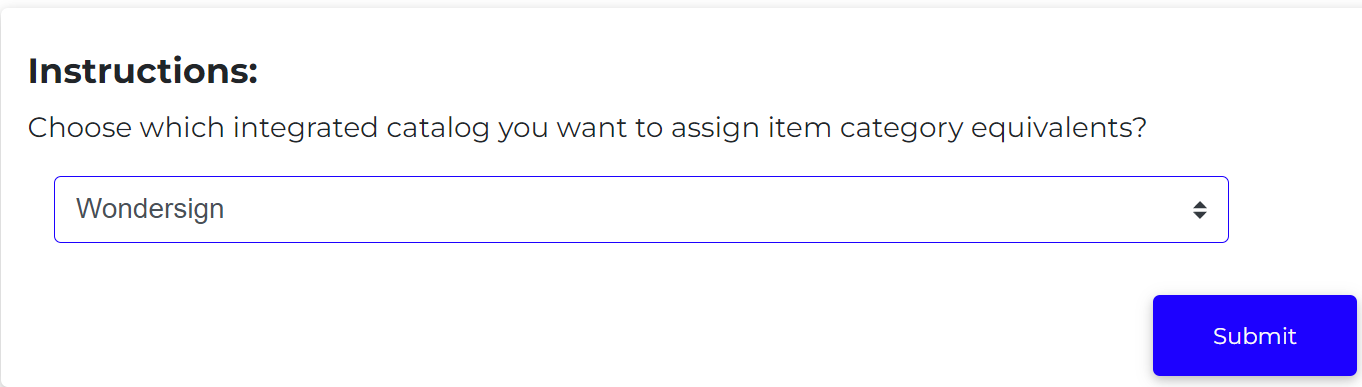The image size is (1362, 387).
Task: Open the list currently showing Wondersign
Action: (641, 209)
